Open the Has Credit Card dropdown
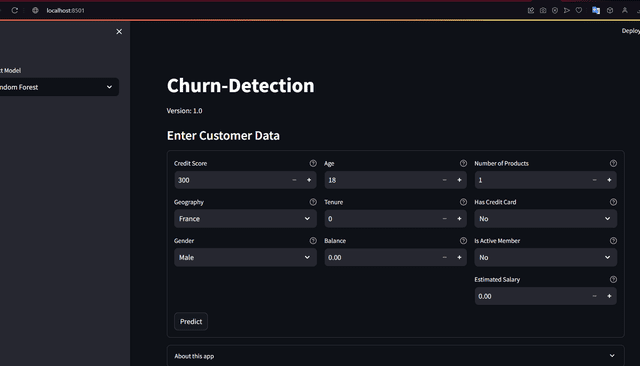This screenshot has height=366, width=640. pyautogui.click(x=545, y=219)
